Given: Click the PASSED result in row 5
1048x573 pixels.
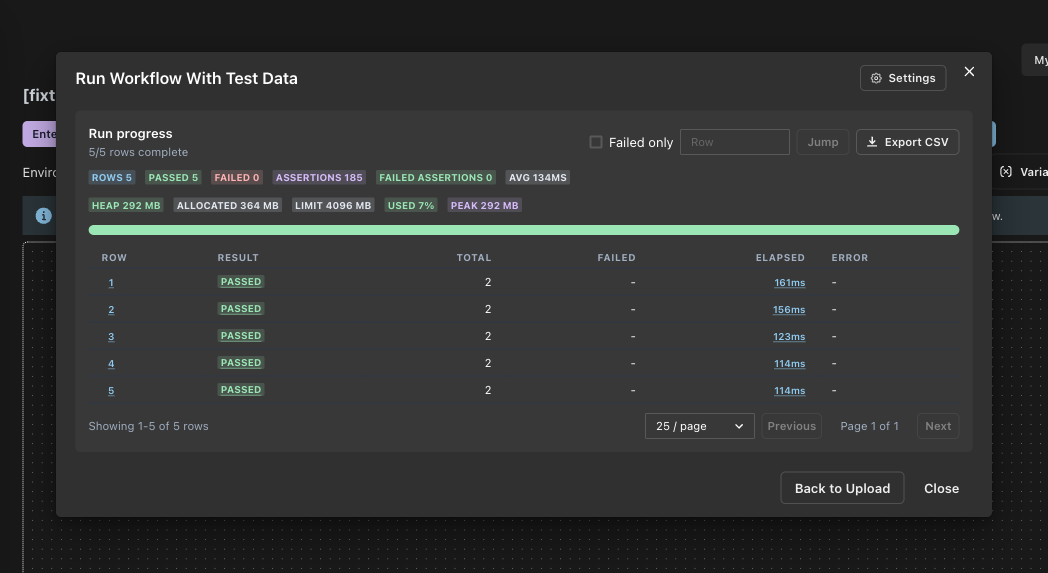Looking at the screenshot, I should pos(241,390).
